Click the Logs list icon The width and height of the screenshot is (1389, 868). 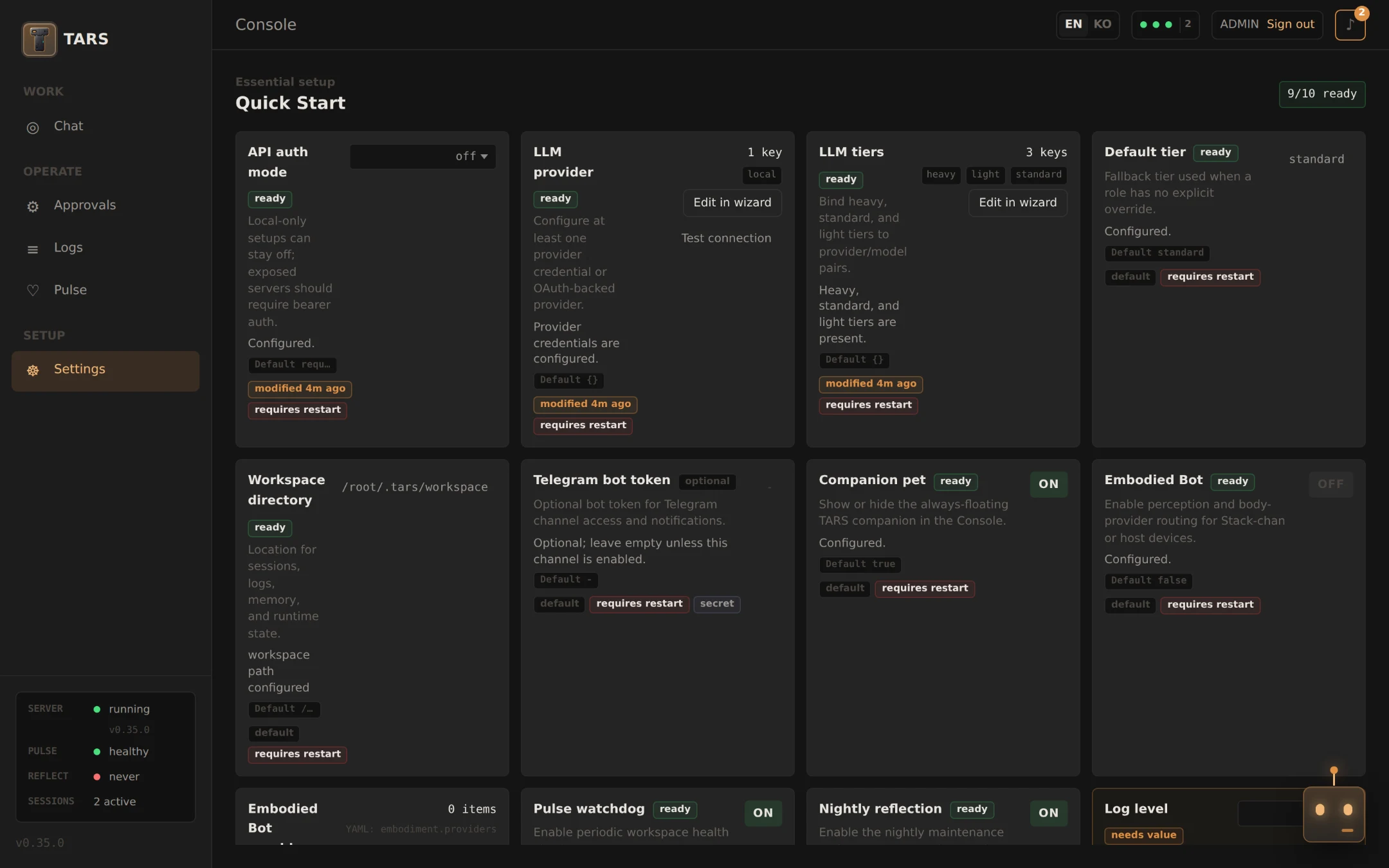click(33, 249)
